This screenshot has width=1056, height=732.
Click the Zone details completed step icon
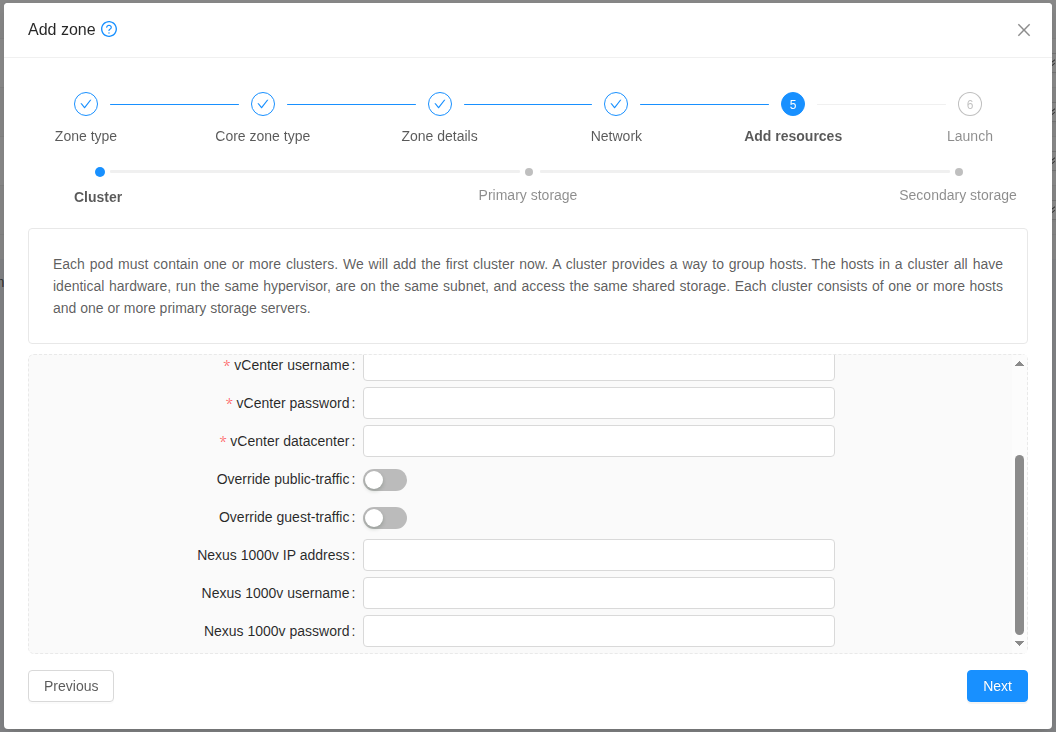pyautogui.click(x=440, y=104)
